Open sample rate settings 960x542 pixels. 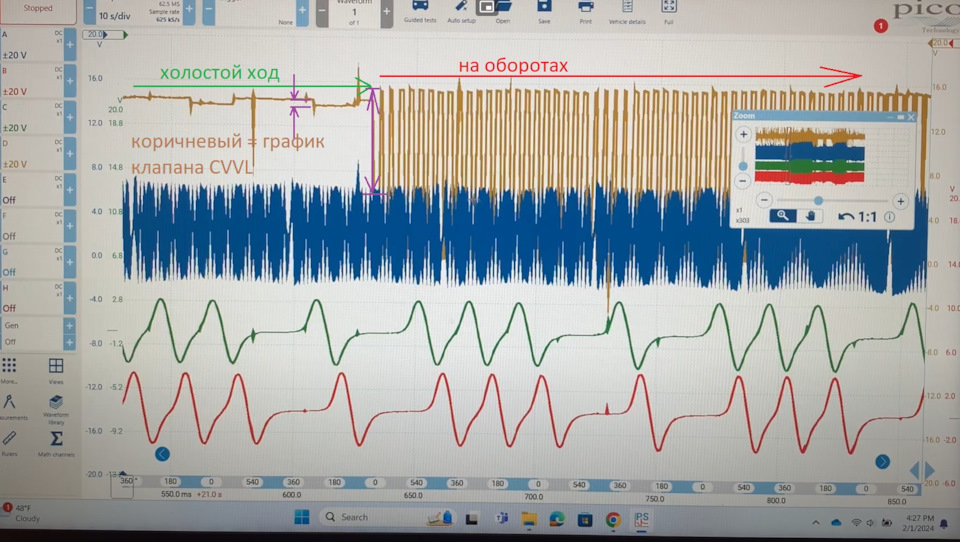[163, 12]
